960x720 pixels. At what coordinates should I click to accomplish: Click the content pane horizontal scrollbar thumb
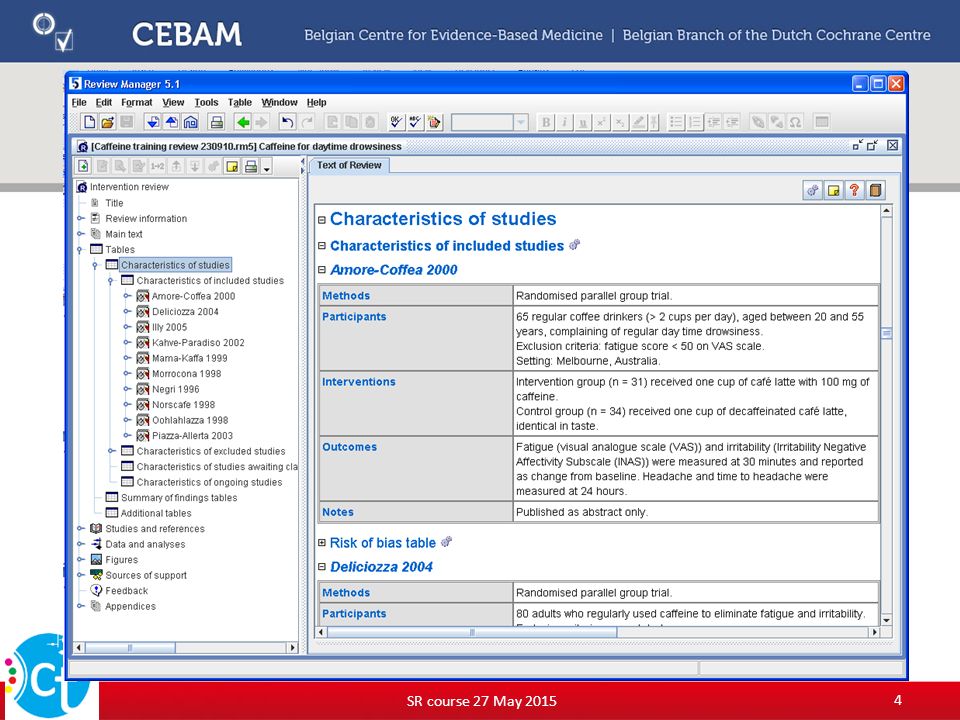coord(472,632)
